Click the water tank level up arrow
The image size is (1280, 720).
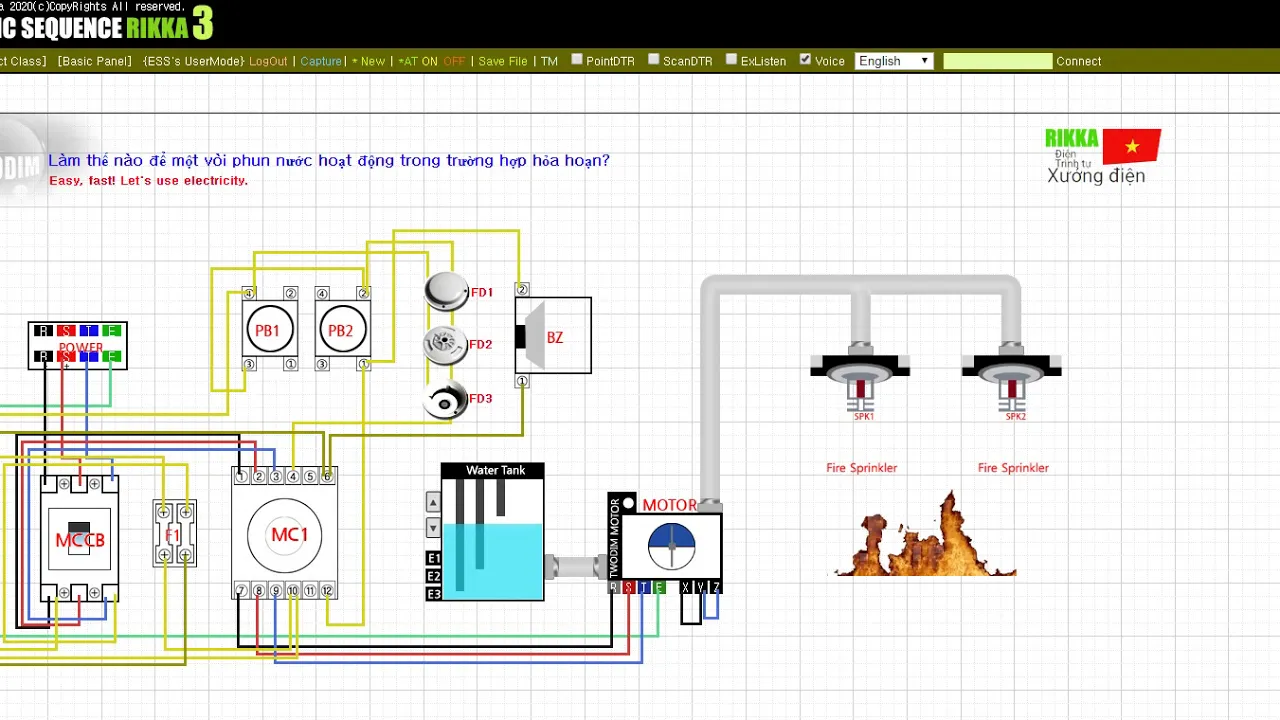pyautogui.click(x=433, y=502)
